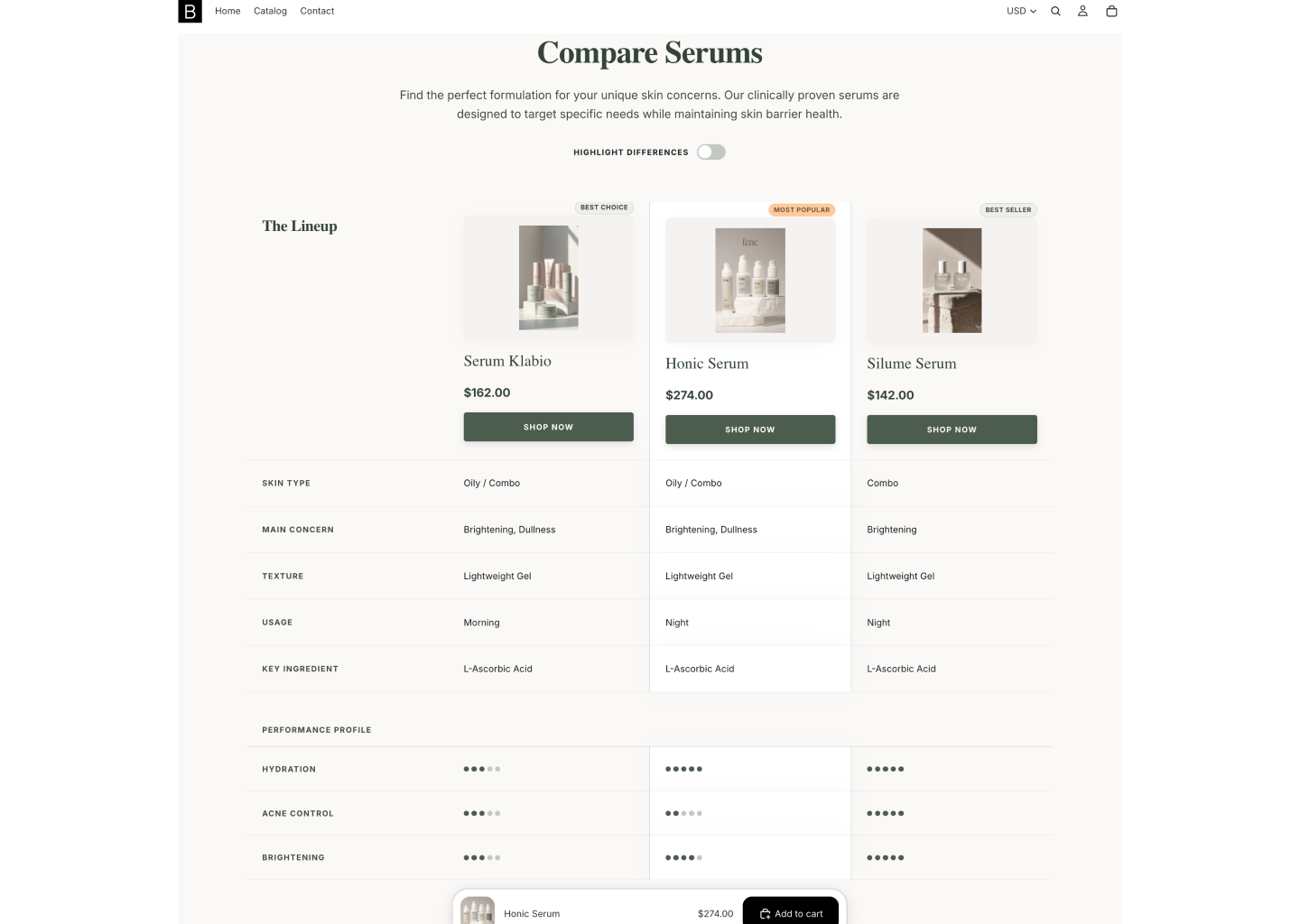The width and height of the screenshot is (1300, 924).
Task: Click the Texture row label
Action: pos(283,576)
